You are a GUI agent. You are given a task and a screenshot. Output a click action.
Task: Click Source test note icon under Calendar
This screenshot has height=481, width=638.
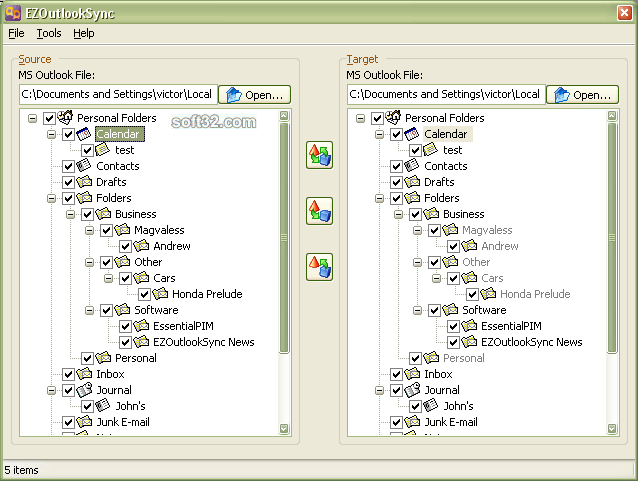tap(103, 150)
